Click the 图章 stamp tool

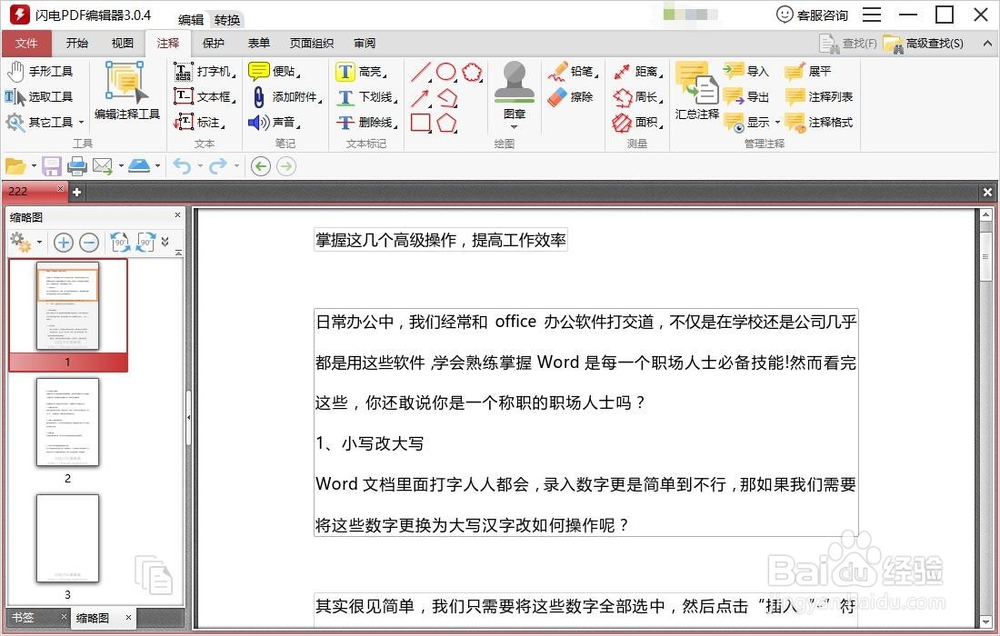coord(513,90)
